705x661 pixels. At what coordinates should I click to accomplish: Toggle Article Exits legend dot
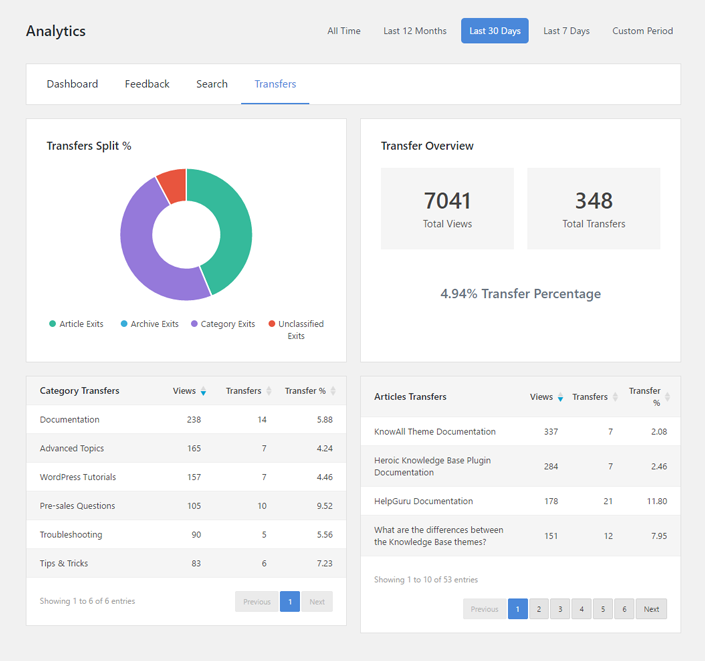click(x=53, y=324)
